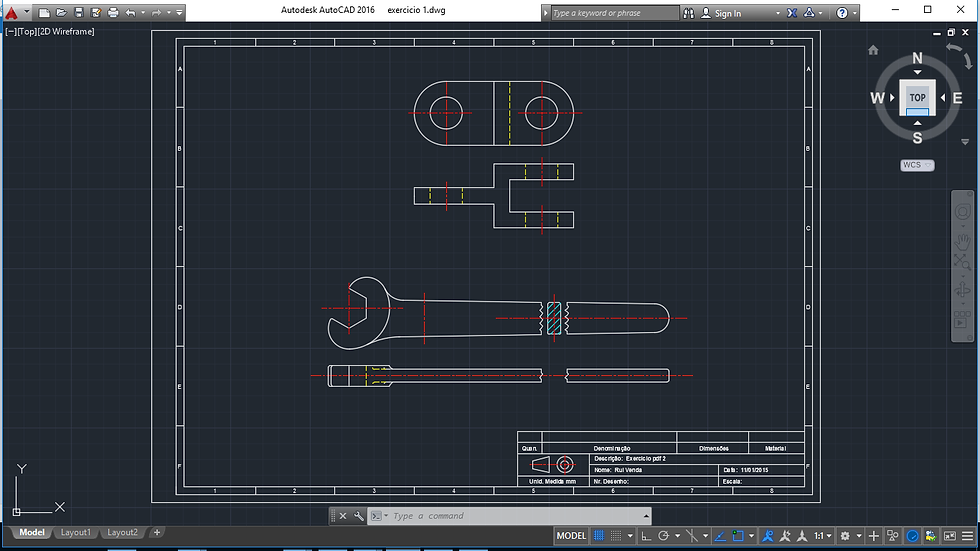The height and width of the screenshot is (551, 980).
Task: Open Autodesk Exchange Apps icon
Action: click(x=792, y=13)
